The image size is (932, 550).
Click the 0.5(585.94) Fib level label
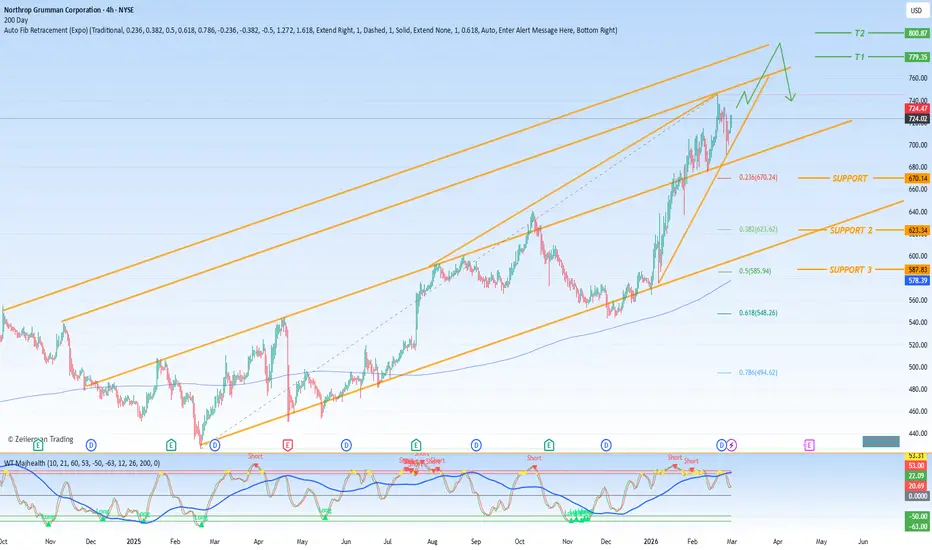(x=755, y=271)
